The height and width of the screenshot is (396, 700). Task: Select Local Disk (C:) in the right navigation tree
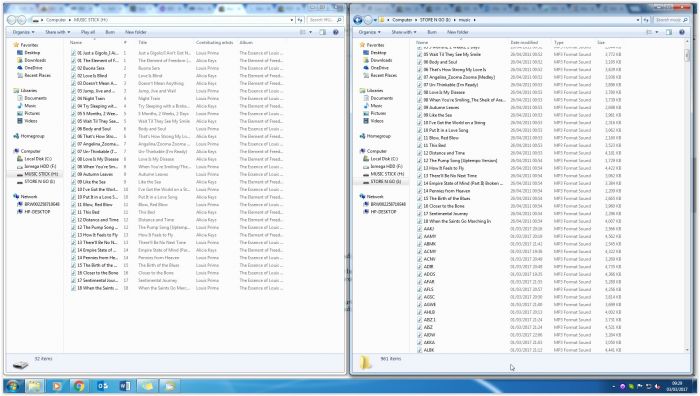[382, 159]
